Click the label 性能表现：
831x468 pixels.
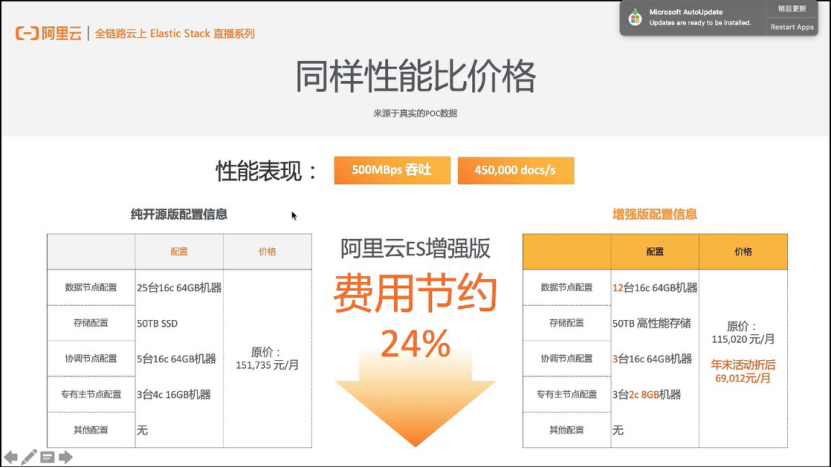[x=267, y=171]
